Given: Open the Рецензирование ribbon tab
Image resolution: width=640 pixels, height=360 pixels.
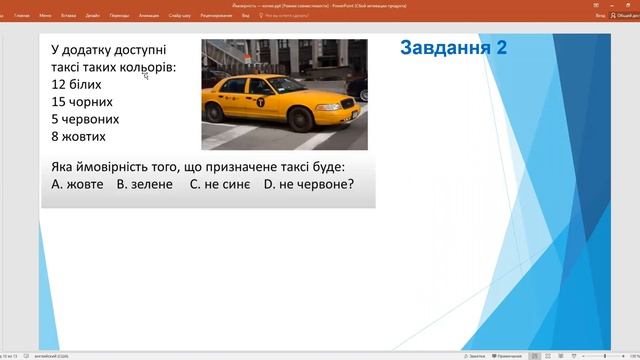Looking at the screenshot, I should coord(216,16).
